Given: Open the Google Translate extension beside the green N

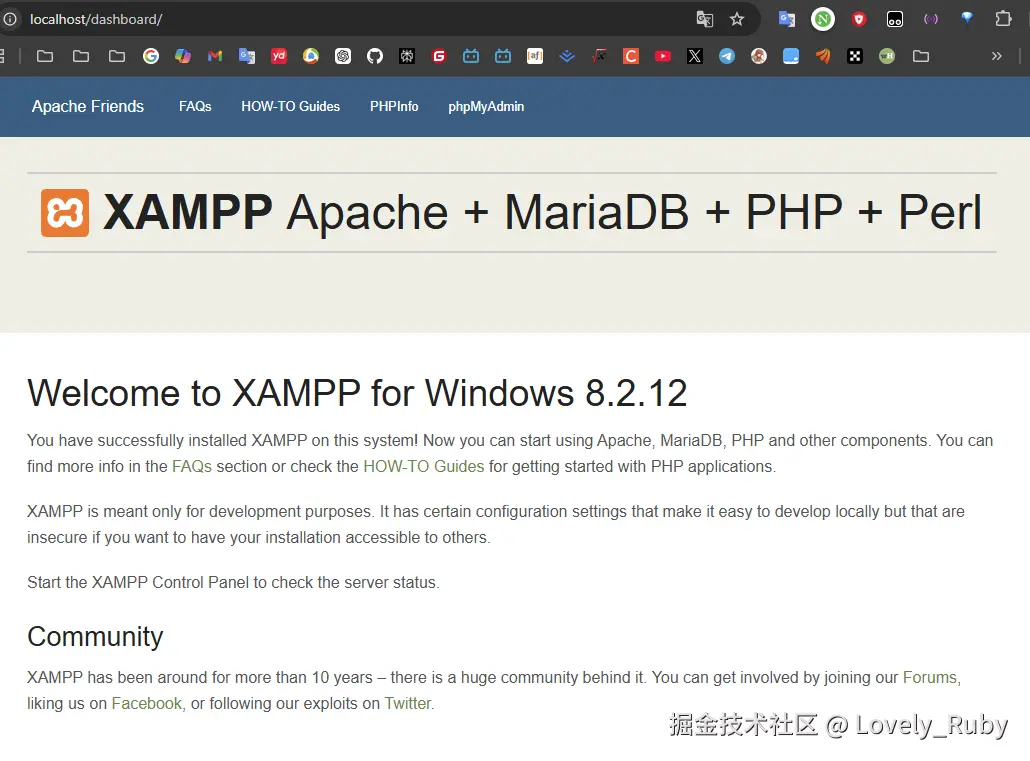Looking at the screenshot, I should click(x=786, y=19).
